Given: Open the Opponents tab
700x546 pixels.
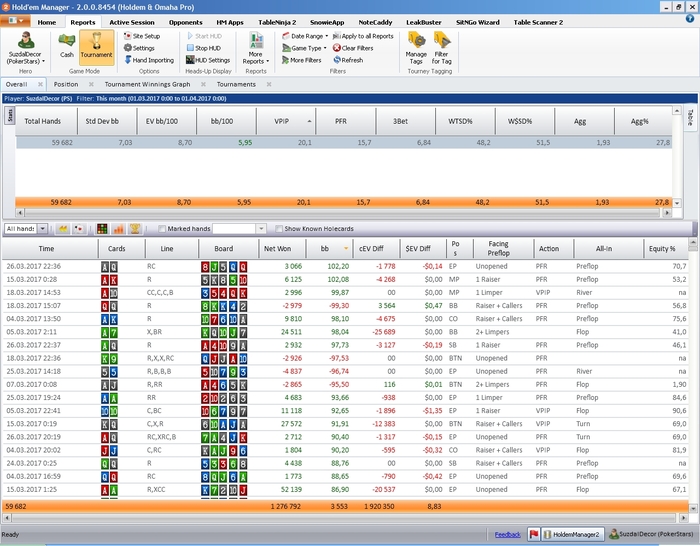Looking at the screenshot, I should (186, 22).
